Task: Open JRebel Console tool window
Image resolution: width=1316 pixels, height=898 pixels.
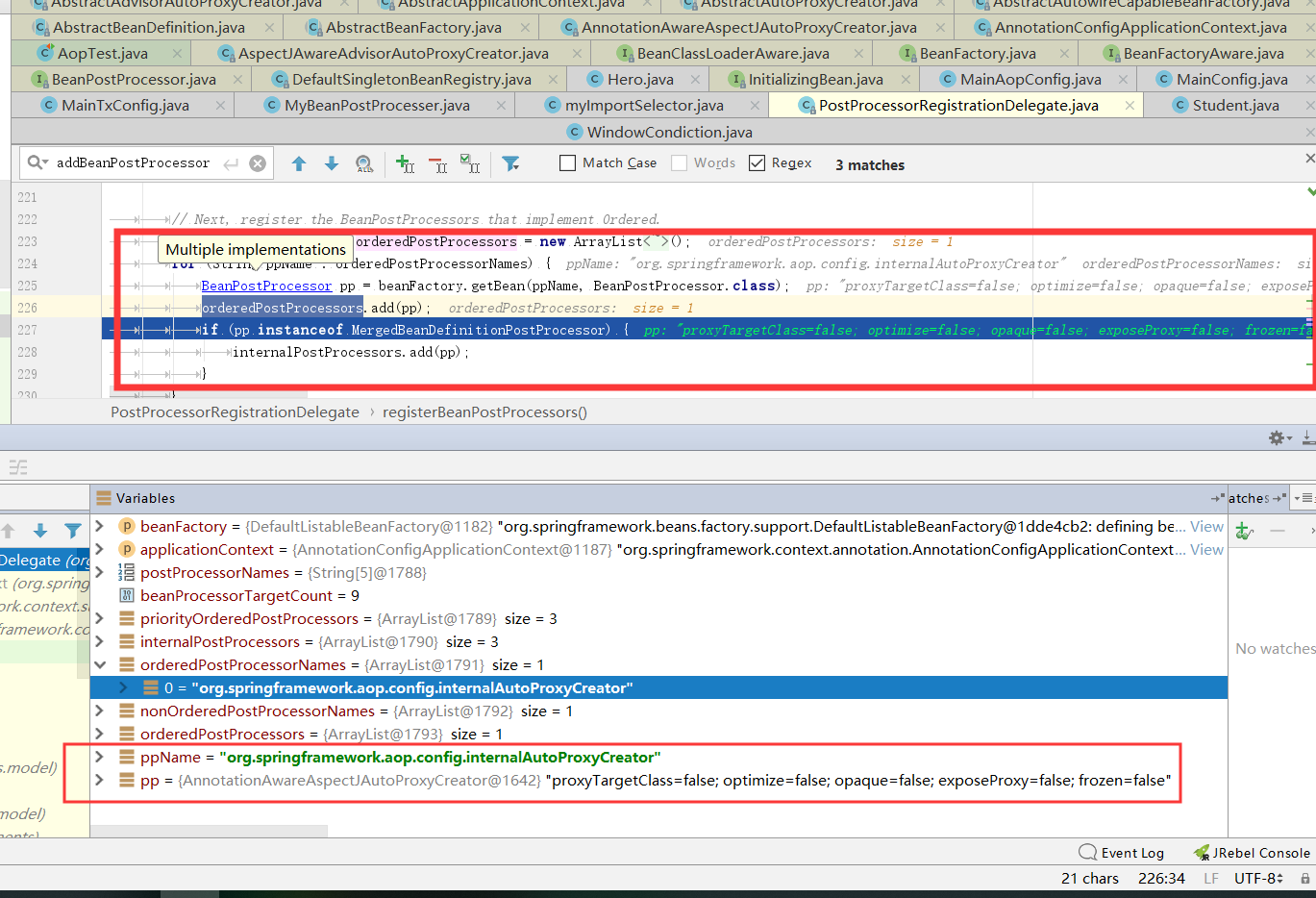Action: tap(1252, 853)
